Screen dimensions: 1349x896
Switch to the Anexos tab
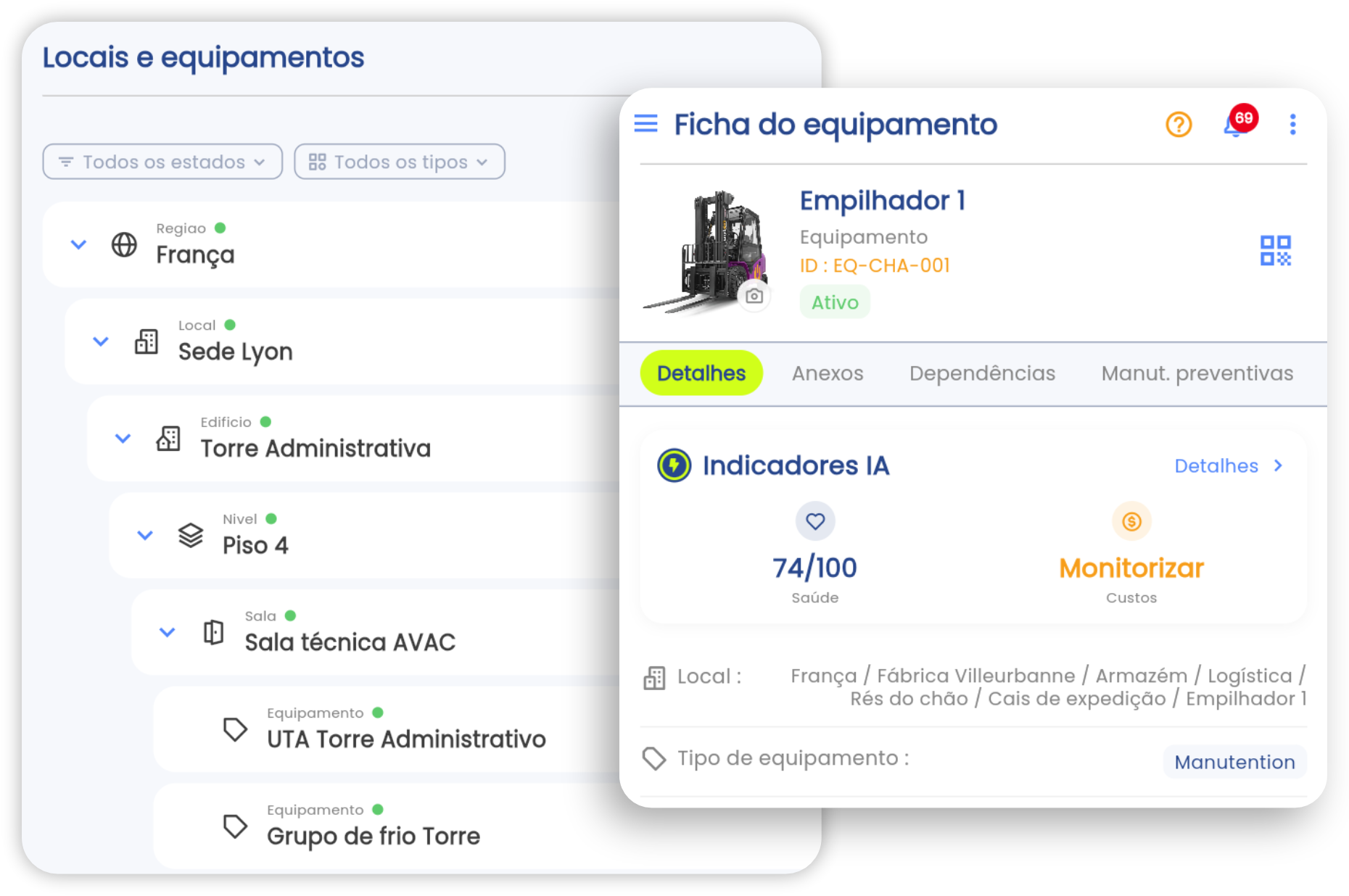828,373
